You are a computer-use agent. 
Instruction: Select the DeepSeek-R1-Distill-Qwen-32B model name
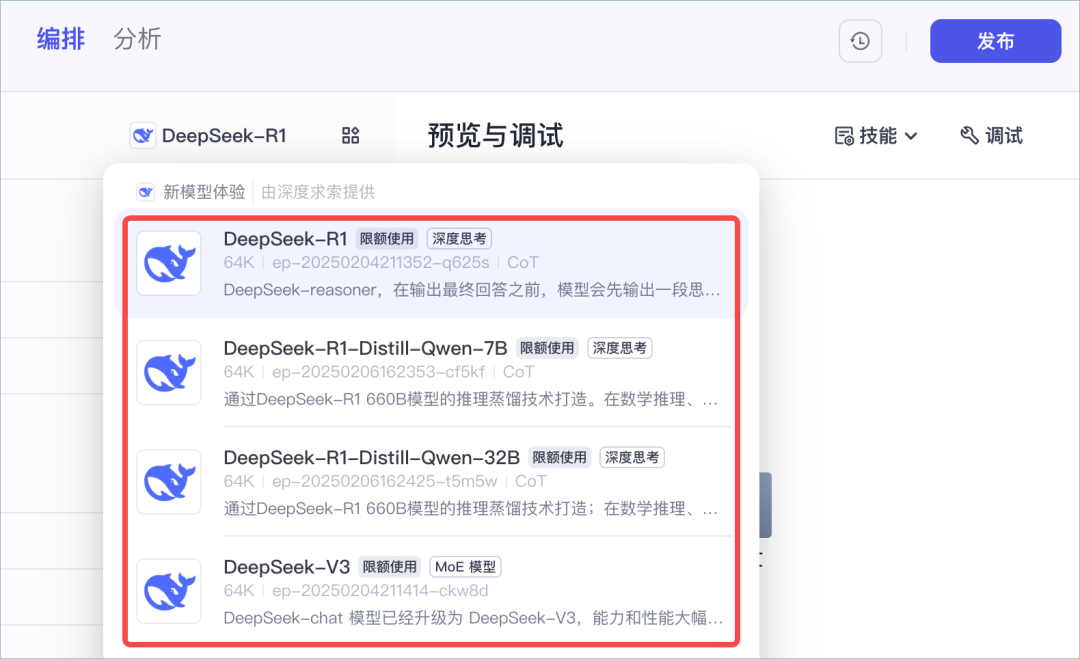[x=371, y=458]
